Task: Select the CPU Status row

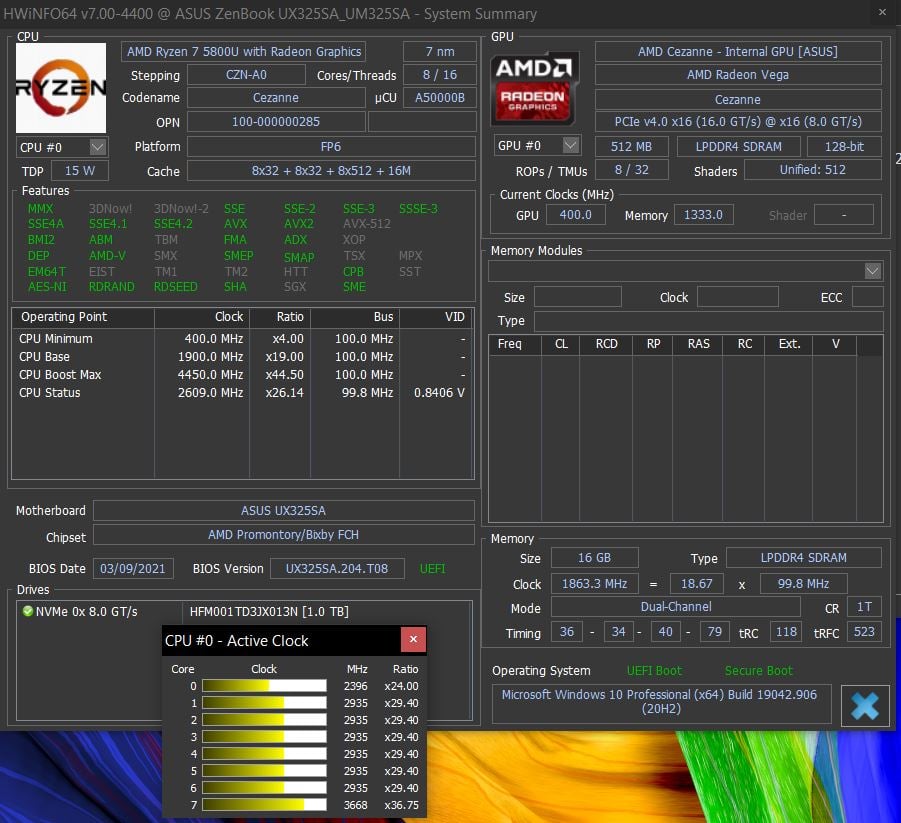Action: coord(242,393)
